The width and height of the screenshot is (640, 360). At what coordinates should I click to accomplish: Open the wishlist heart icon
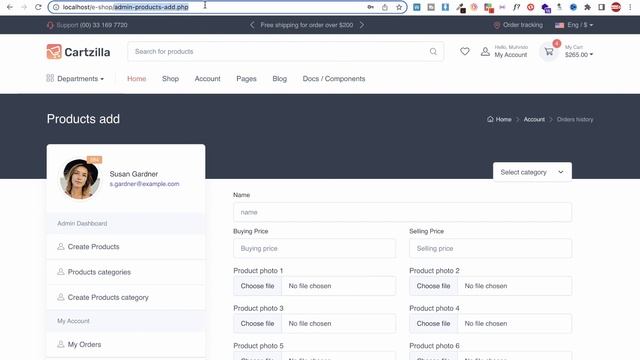(464, 51)
